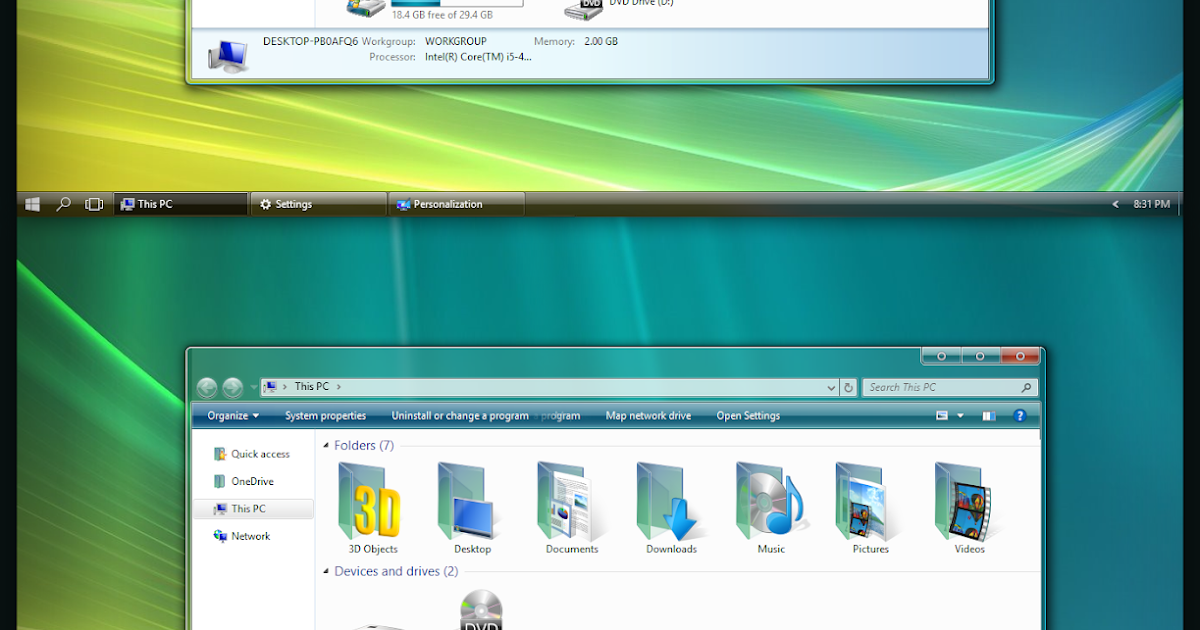Click Open Settings in the toolbar

(748, 416)
